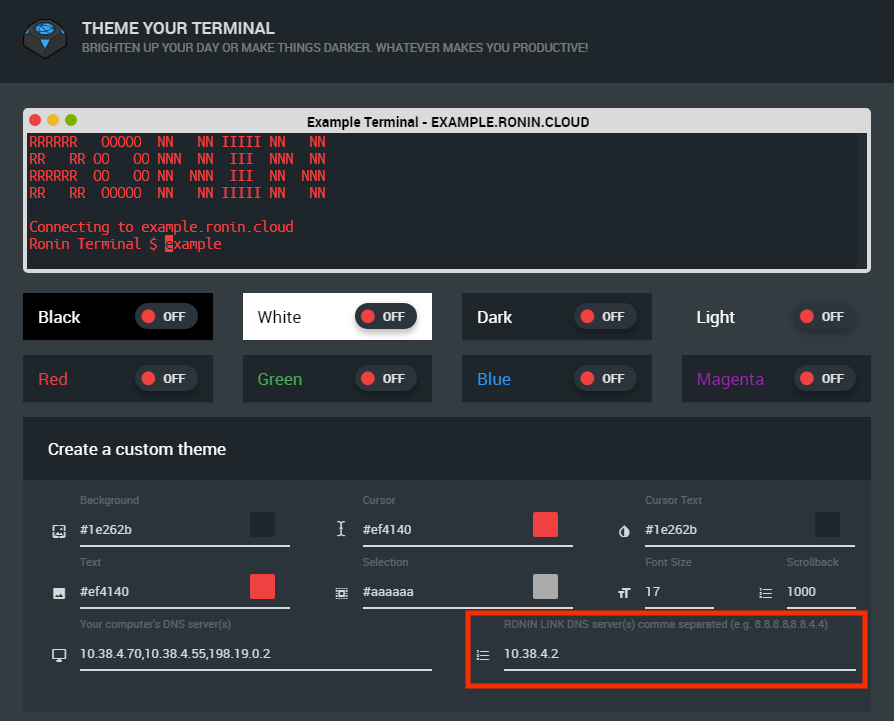894x721 pixels.
Task: Click the 'Ronin Terminal $ example' prompt line
Action: click(125, 244)
